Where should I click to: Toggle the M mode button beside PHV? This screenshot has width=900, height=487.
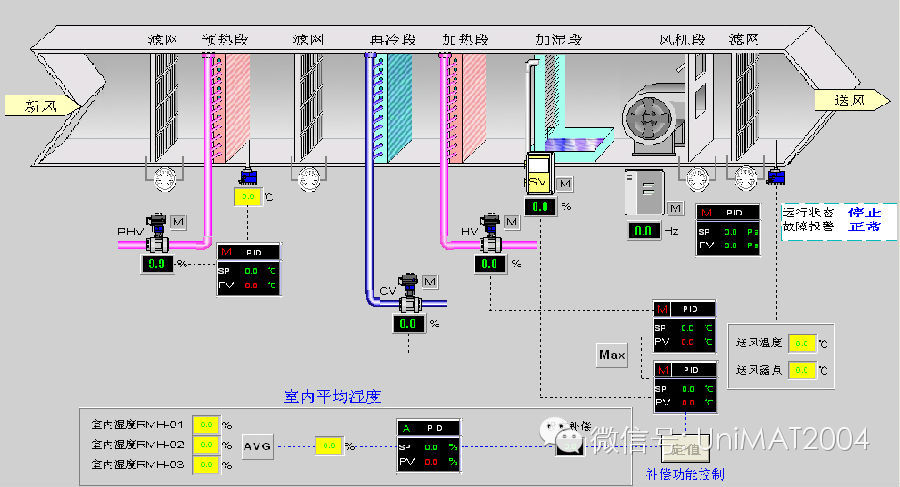point(179,221)
